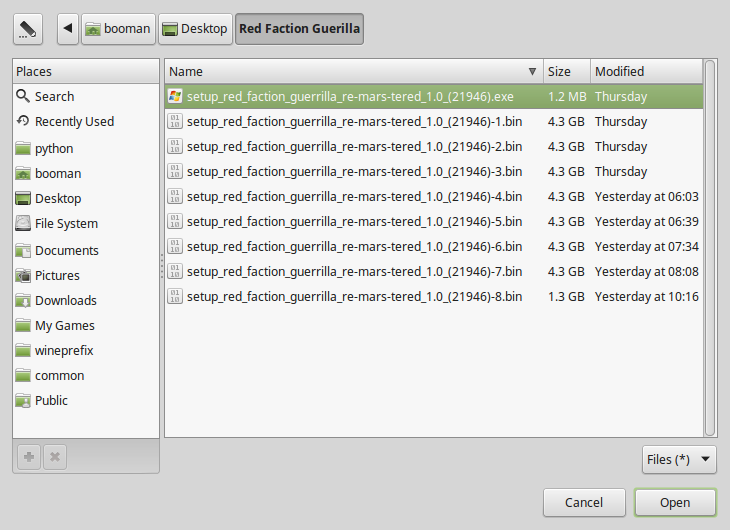
Task: Click the Documents folder icon
Action: [x=23, y=251]
